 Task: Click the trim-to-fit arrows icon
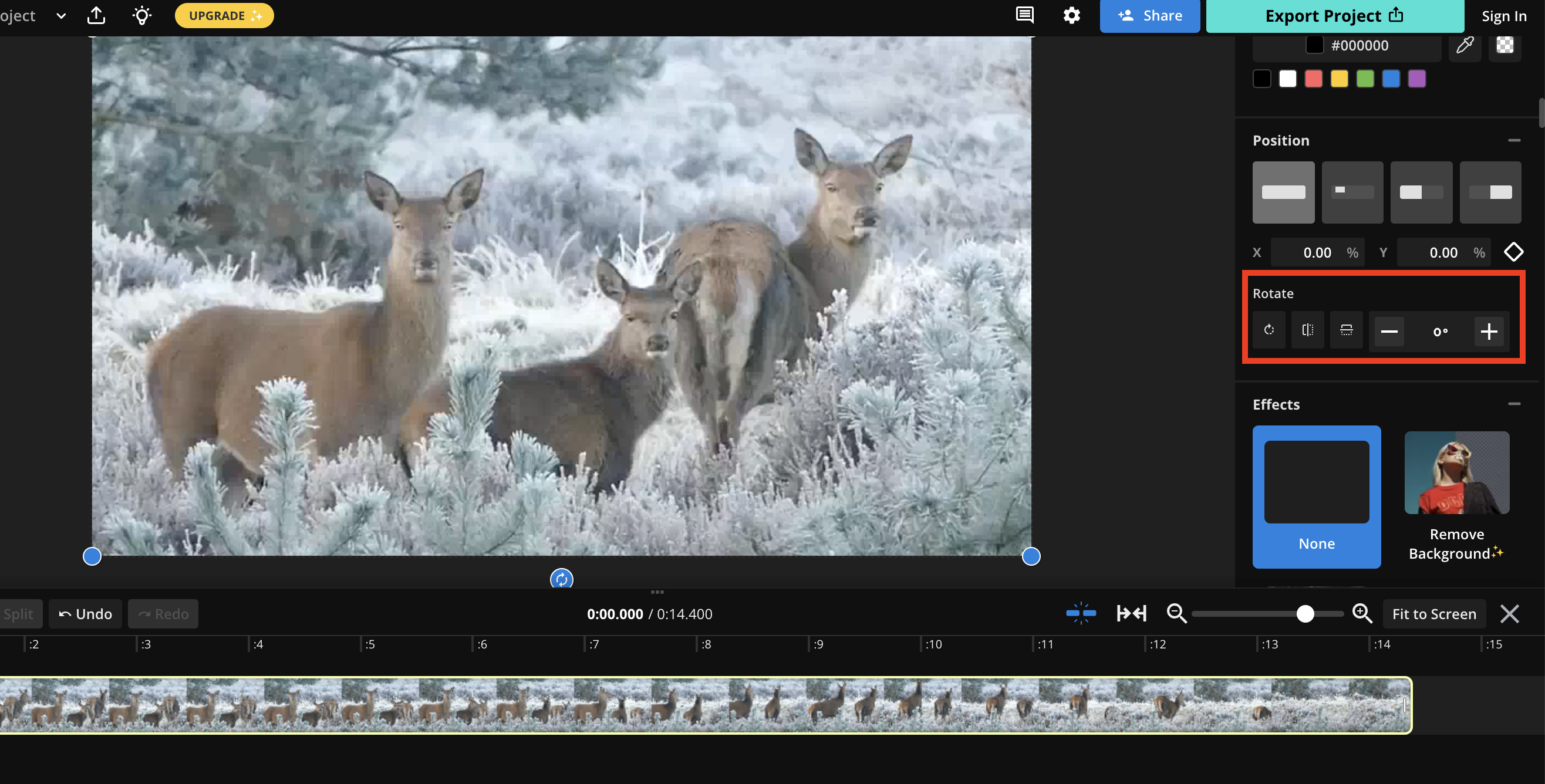1131,613
